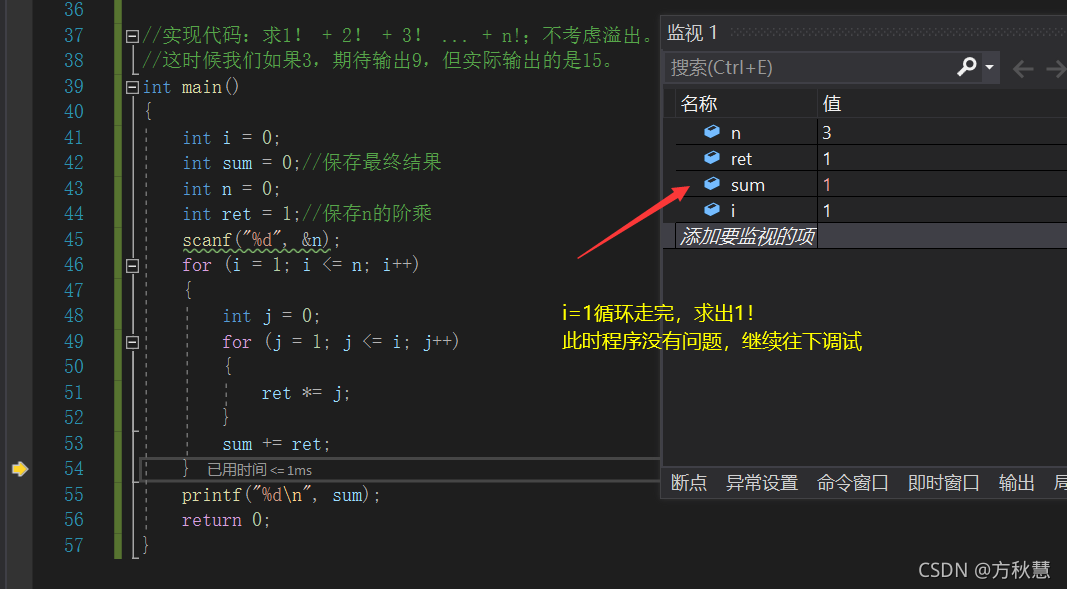Collapse the comment block at line 37

point(133,36)
